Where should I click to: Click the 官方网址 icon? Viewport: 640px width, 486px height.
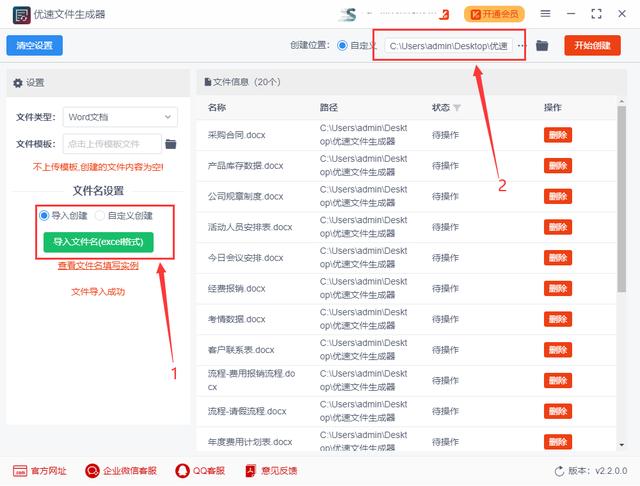tap(20, 471)
